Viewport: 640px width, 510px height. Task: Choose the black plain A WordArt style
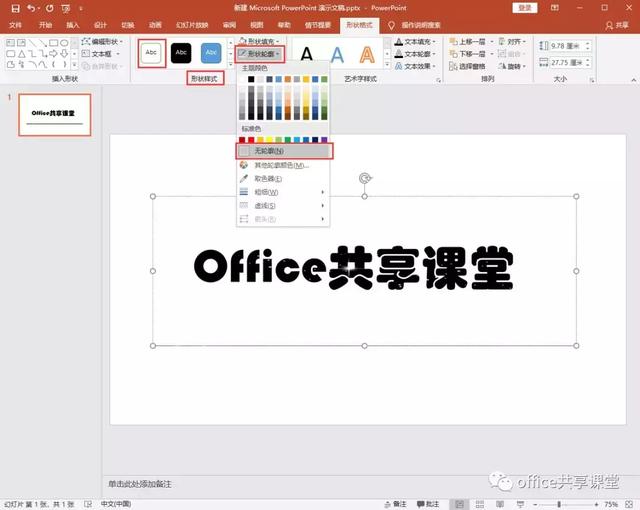tap(307, 54)
